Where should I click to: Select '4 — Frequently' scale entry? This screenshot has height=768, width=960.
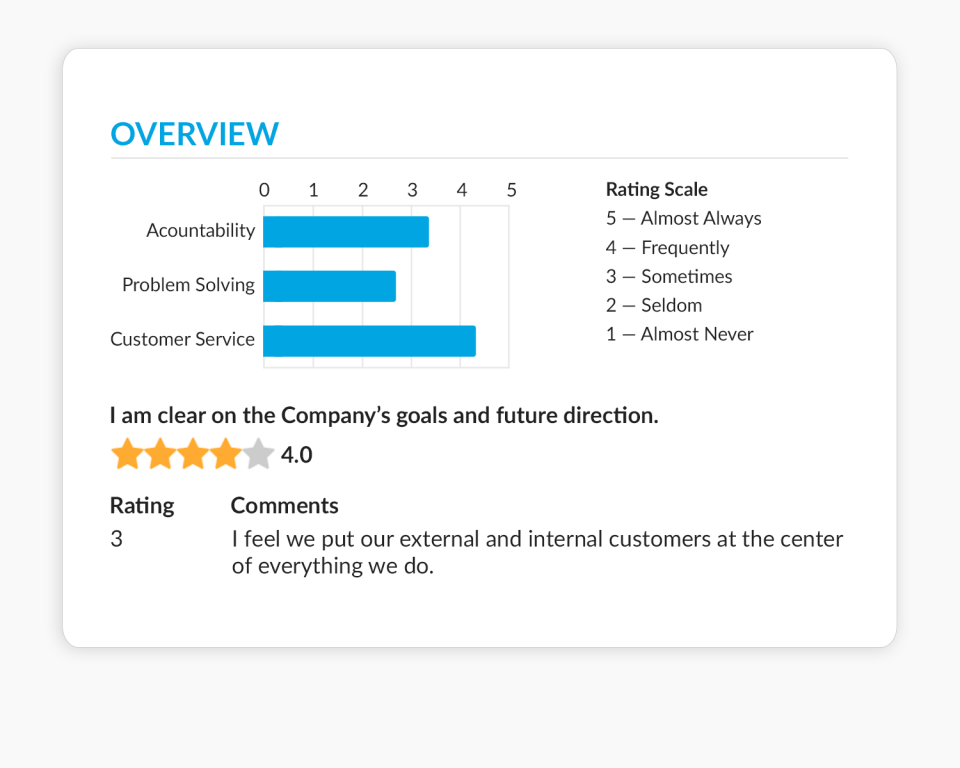(x=667, y=247)
